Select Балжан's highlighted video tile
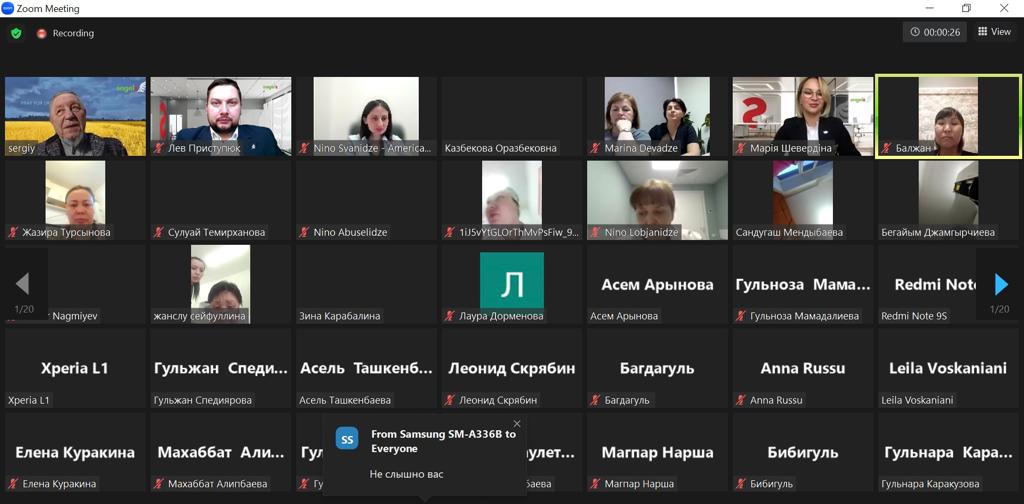1024x504 pixels. pyautogui.click(x=948, y=116)
